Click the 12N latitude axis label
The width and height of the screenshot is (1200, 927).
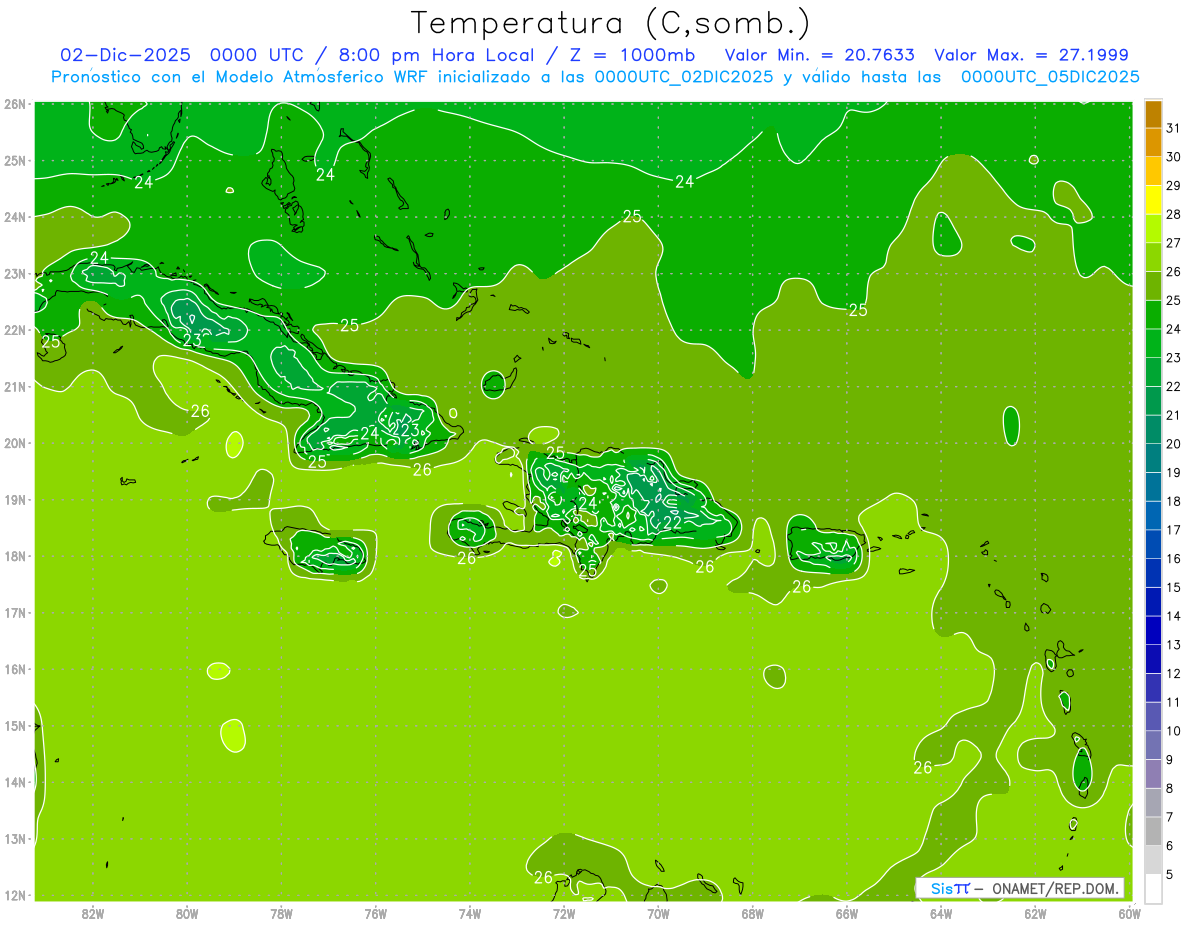[14, 895]
